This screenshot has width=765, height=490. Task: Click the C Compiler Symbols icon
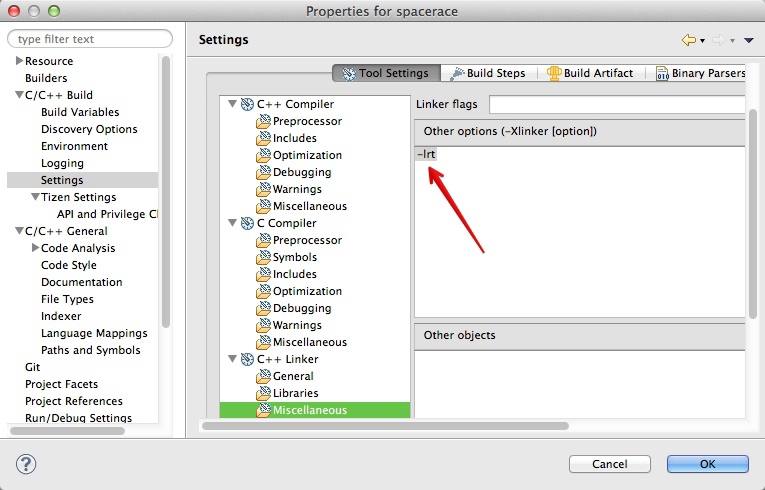tap(263, 257)
